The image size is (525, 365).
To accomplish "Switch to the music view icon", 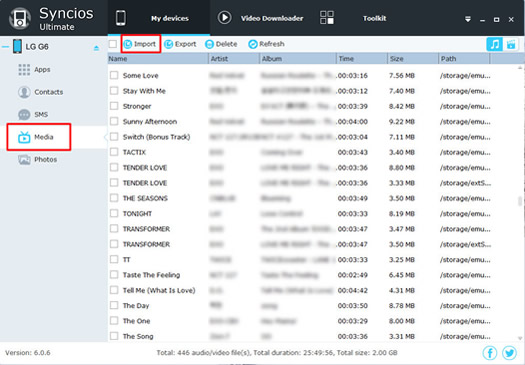I will click(495, 44).
